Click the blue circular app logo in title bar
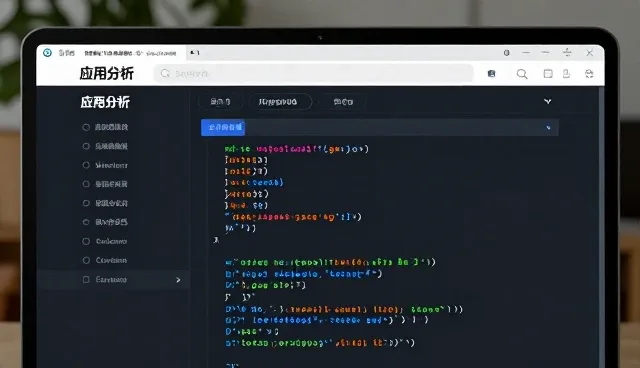 click(47, 53)
